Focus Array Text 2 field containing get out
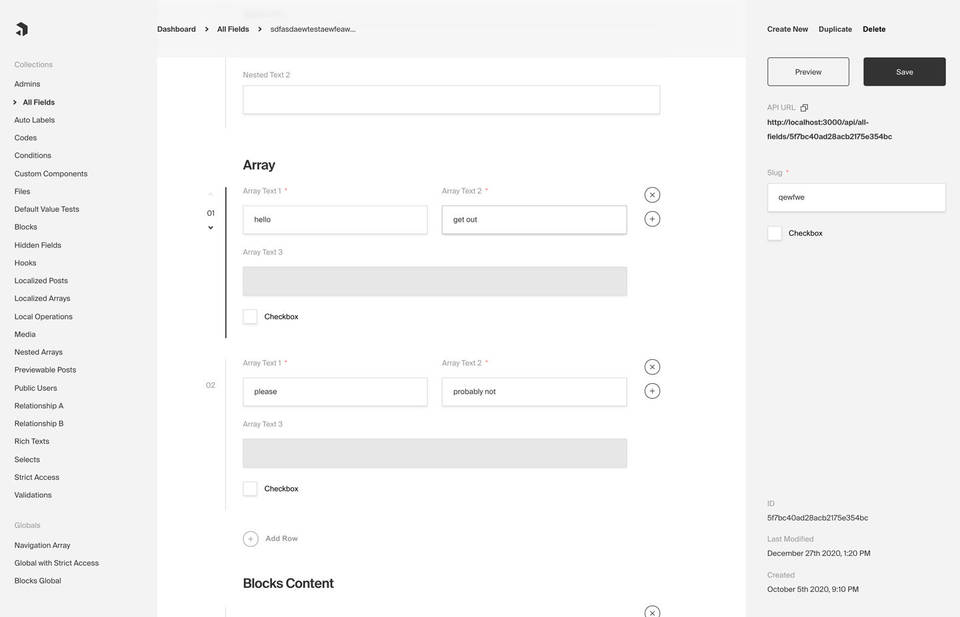 pyautogui.click(x=534, y=220)
